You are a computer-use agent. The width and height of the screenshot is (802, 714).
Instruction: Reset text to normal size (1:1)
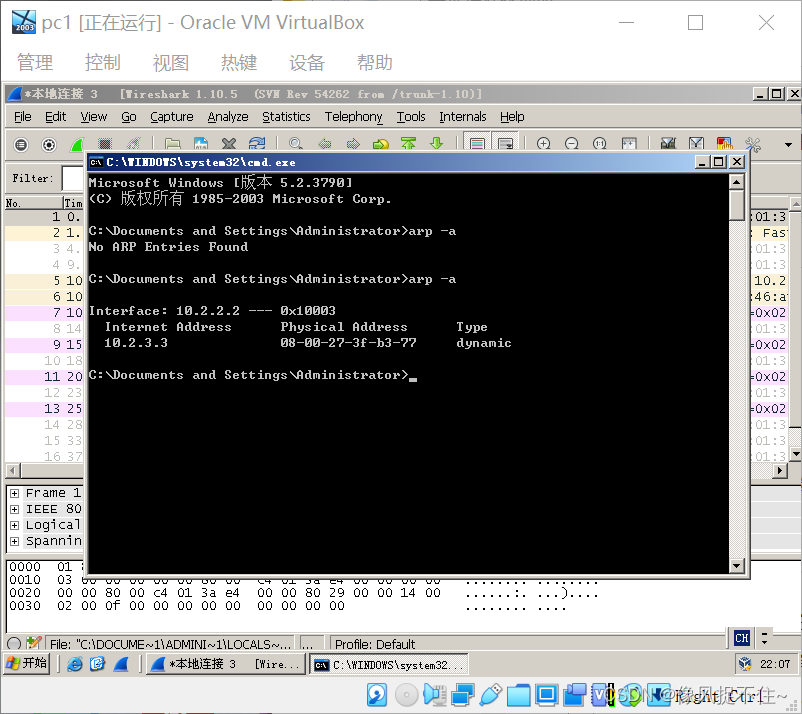(x=599, y=145)
